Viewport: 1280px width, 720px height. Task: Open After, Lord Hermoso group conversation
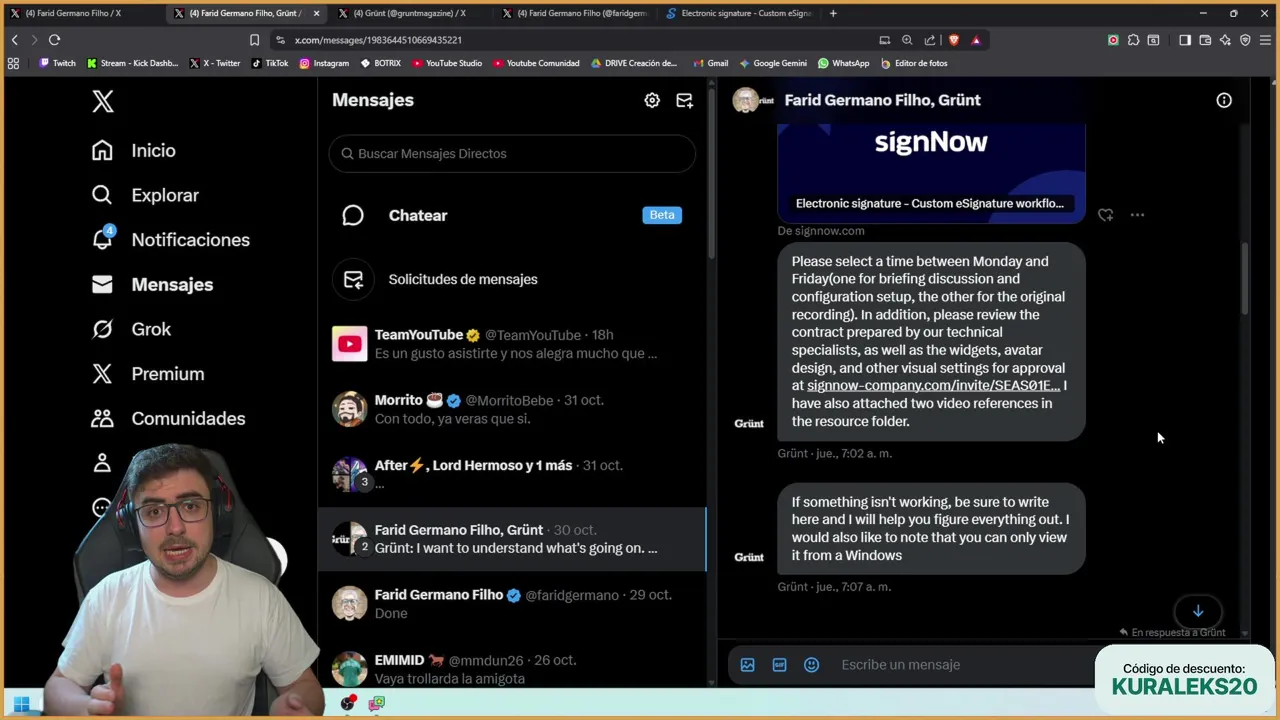click(x=511, y=474)
